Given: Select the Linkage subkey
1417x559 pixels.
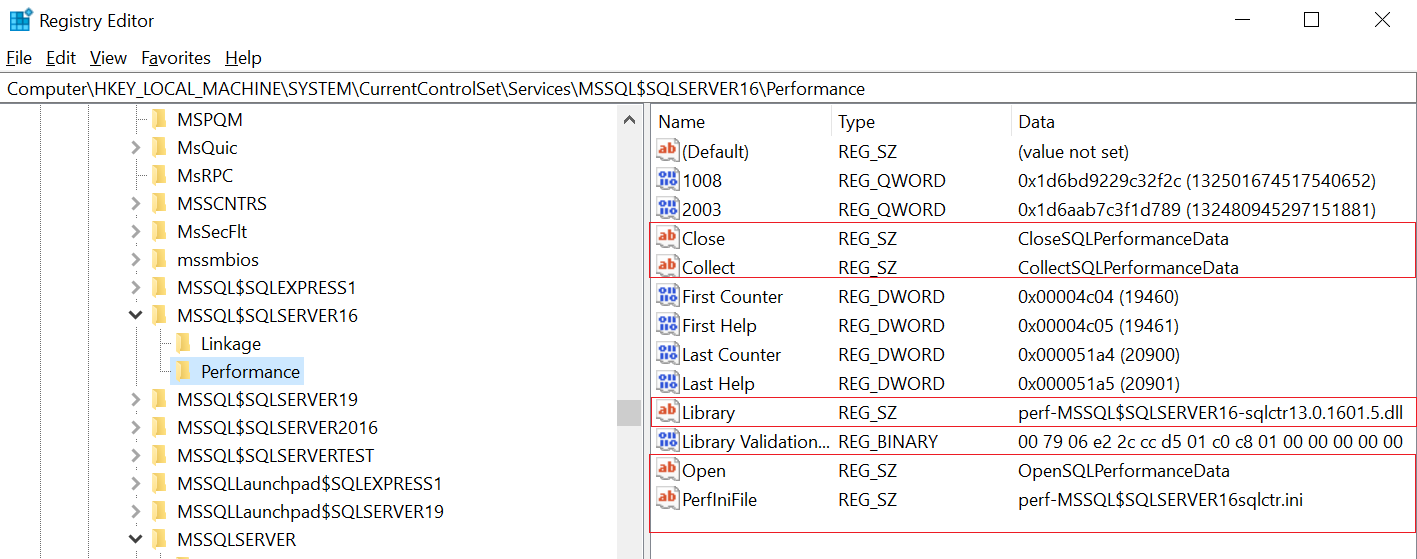Looking at the screenshot, I should click(230, 344).
